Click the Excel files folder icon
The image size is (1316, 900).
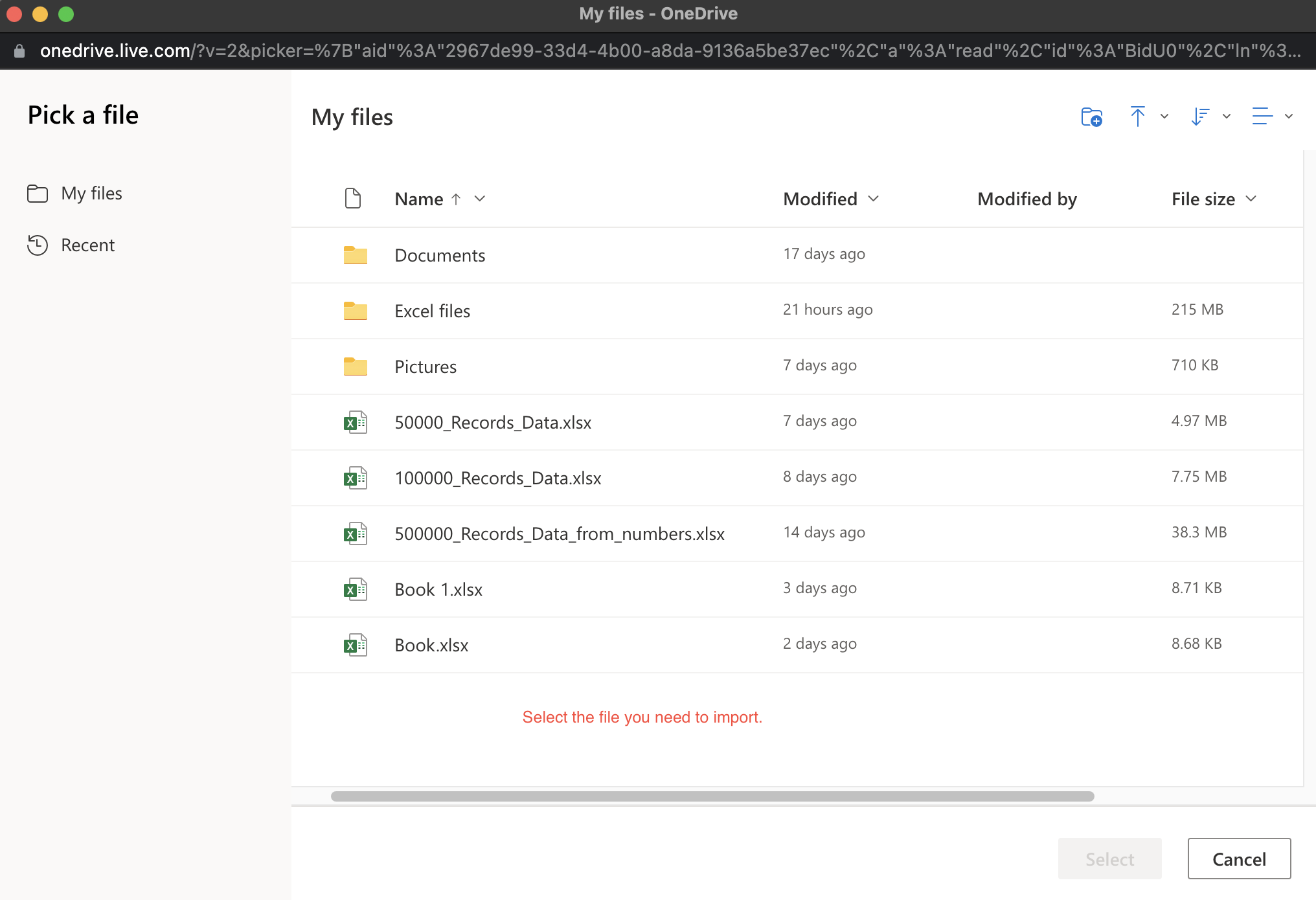pyautogui.click(x=356, y=311)
